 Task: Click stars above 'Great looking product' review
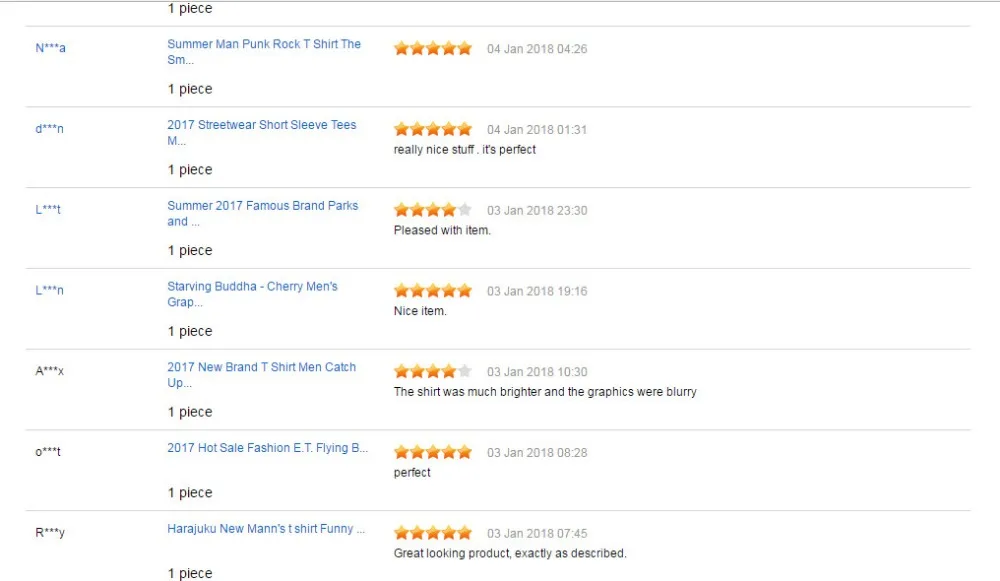click(433, 533)
